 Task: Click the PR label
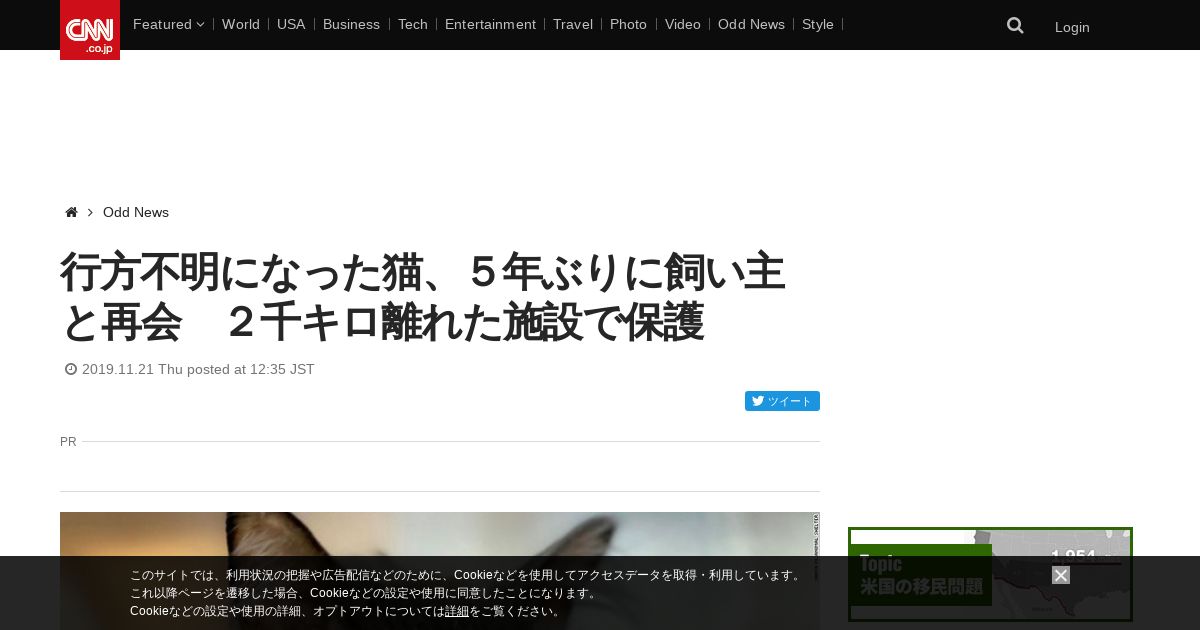(68, 441)
